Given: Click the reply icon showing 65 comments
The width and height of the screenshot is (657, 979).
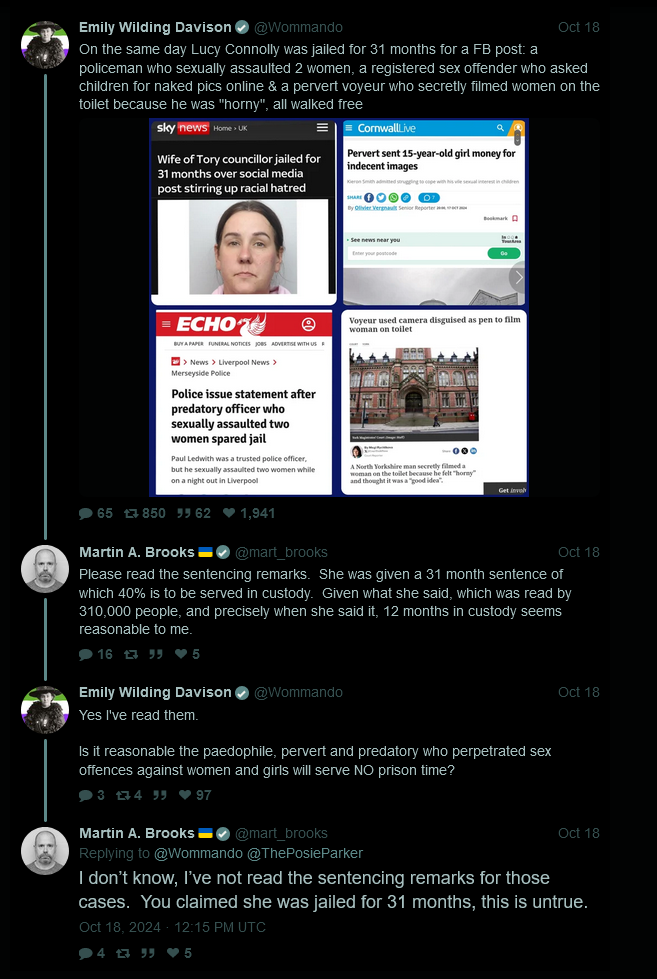Looking at the screenshot, I should click(x=86, y=513).
